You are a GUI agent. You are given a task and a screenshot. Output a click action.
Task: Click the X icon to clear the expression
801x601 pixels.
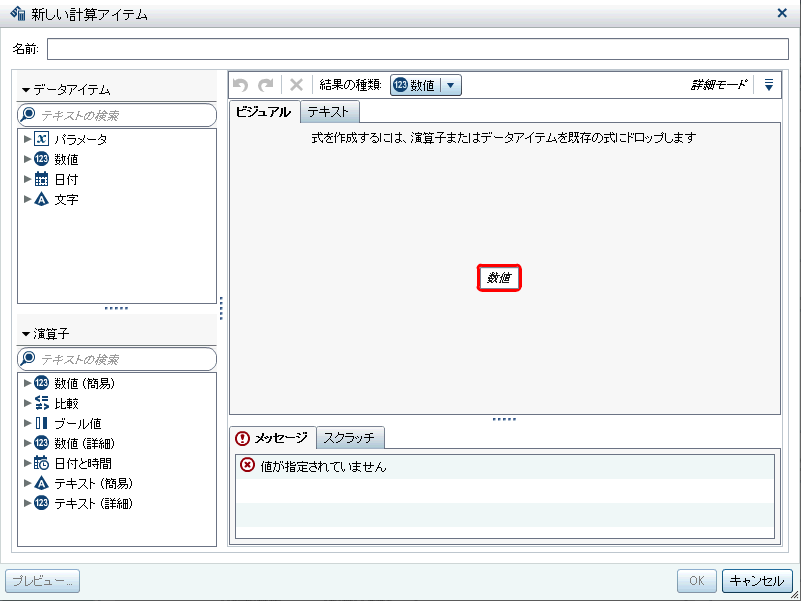pyautogui.click(x=295, y=84)
